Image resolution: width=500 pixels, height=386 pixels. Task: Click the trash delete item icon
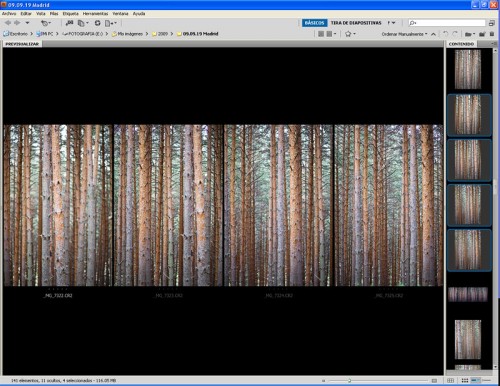pyautogui.click(x=492, y=34)
